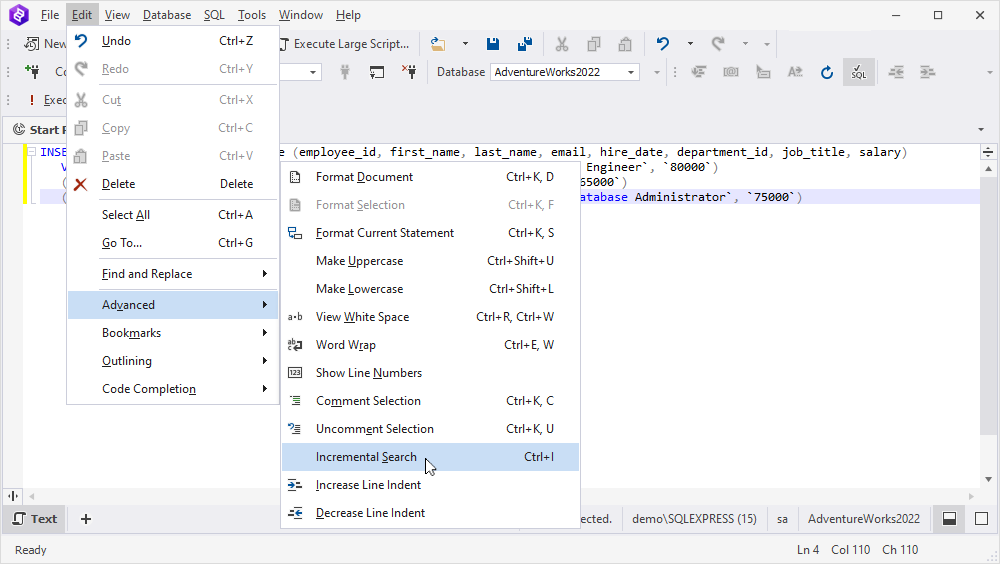
Task: Click the disconnect icon with red X
Action: click(x=409, y=71)
